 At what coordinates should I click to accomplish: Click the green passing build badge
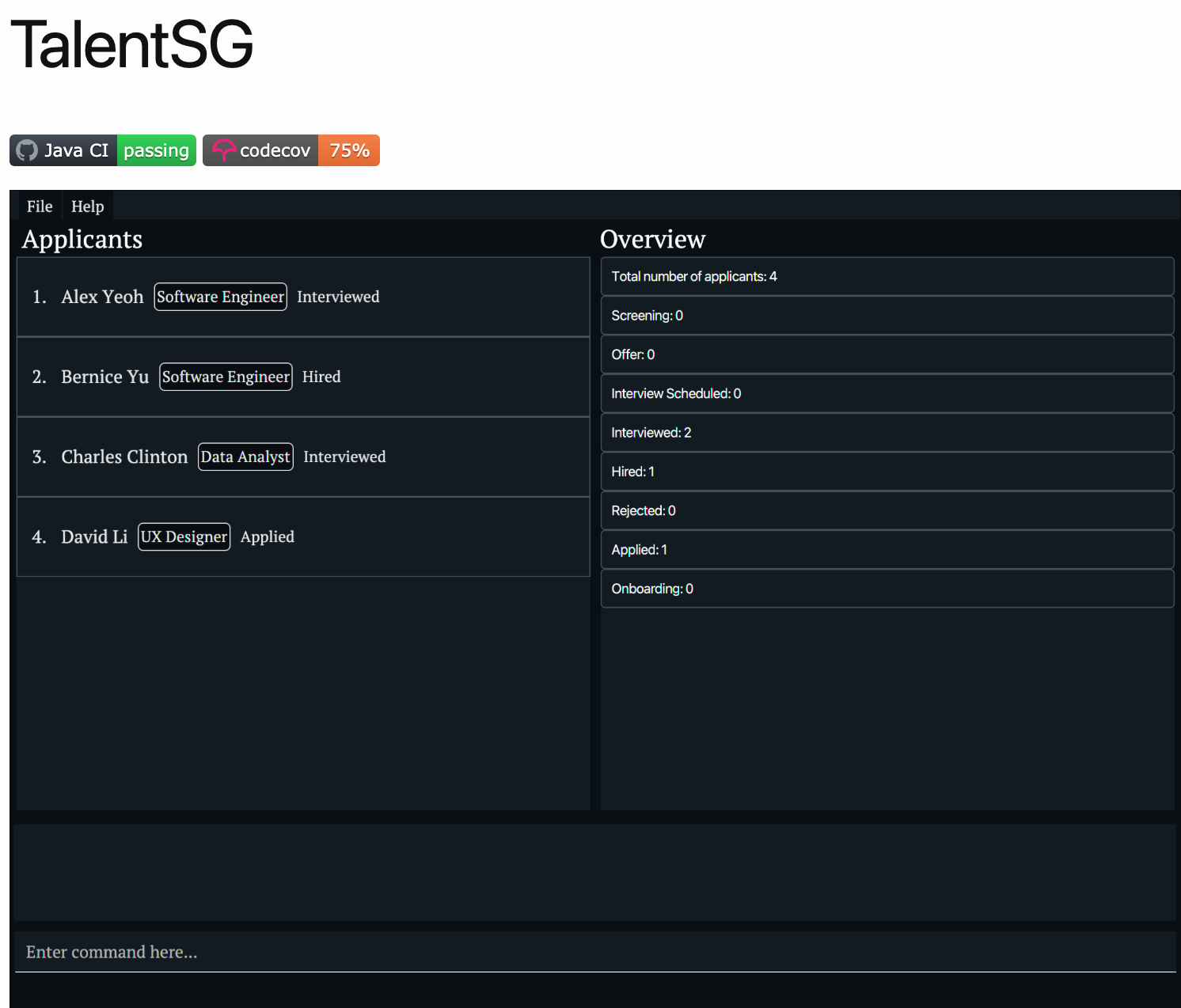pos(156,150)
